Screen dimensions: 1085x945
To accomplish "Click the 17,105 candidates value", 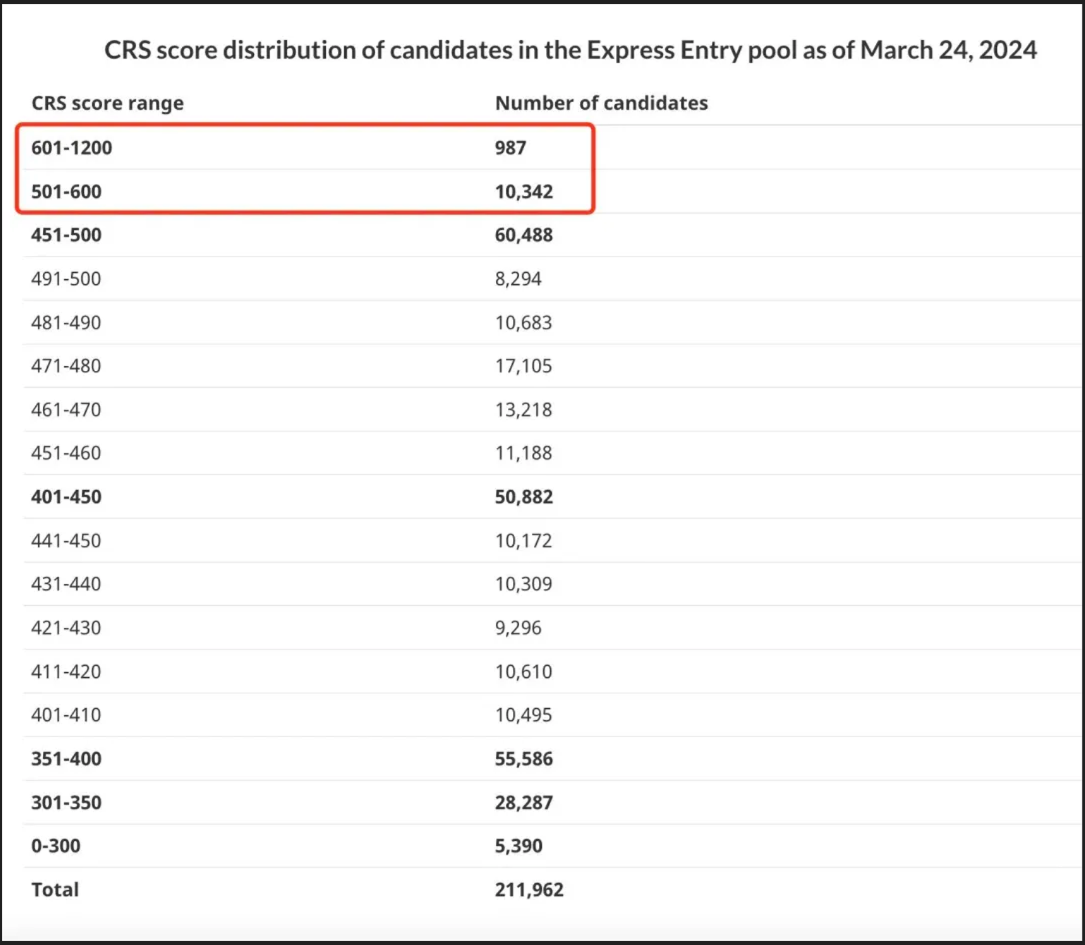I will pyautogui.click(x=523, y=366).
